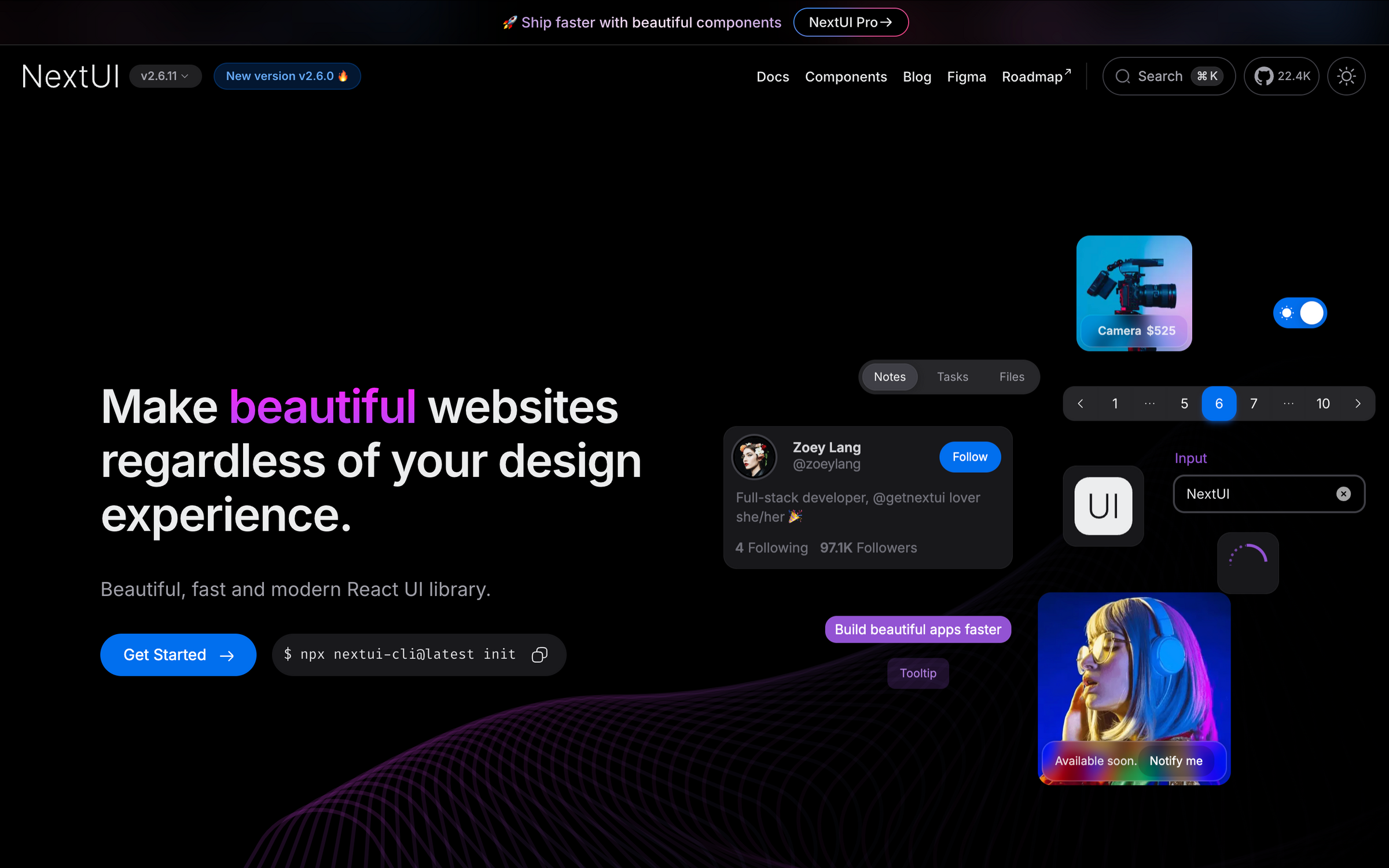Open NextUI Pro from the top banner
The height and width of the screenshot is (868, 1389).
(851, 22)
